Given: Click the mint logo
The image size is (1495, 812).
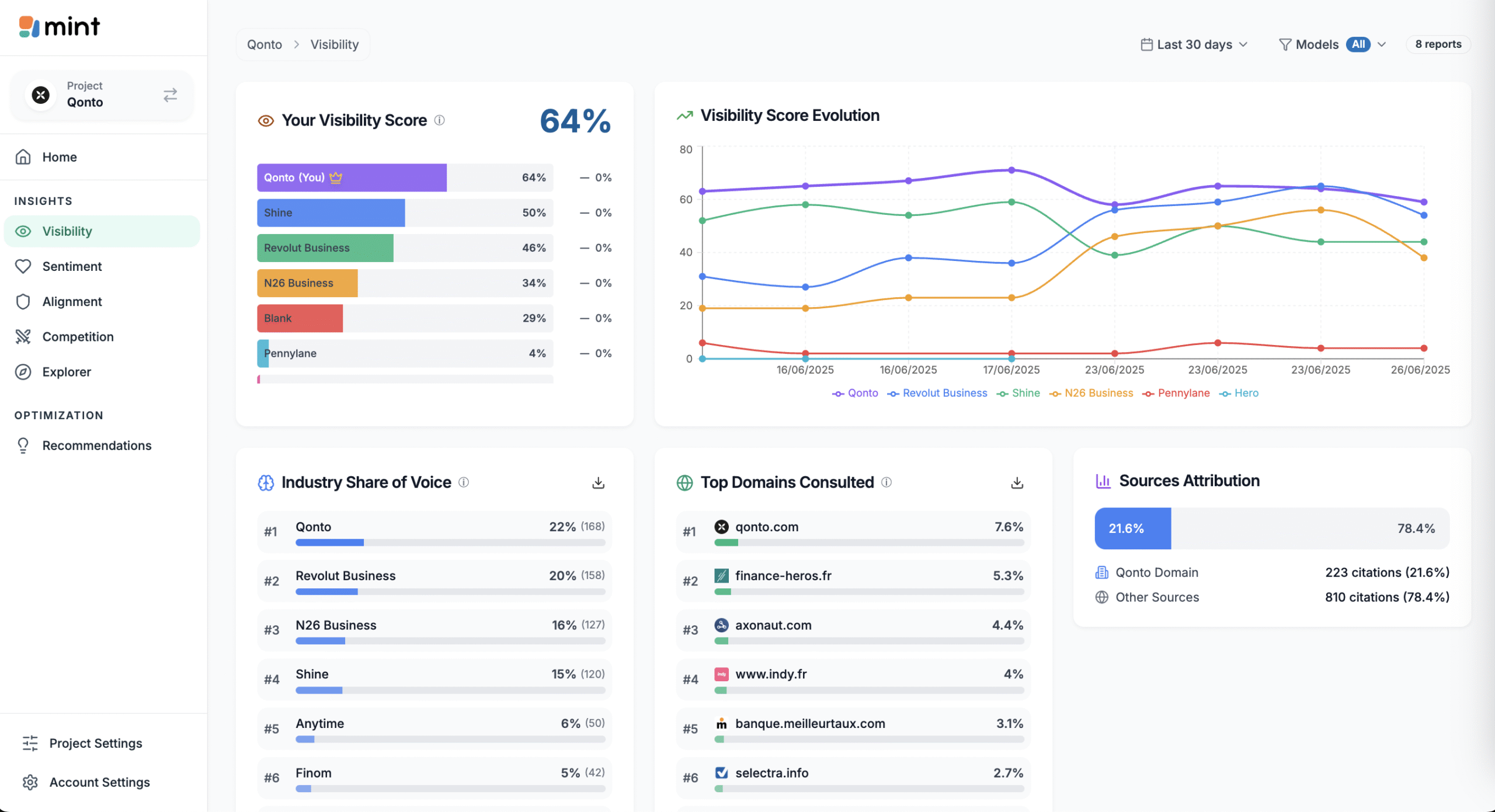Looking at the screenshot, I should click(60, 26).
